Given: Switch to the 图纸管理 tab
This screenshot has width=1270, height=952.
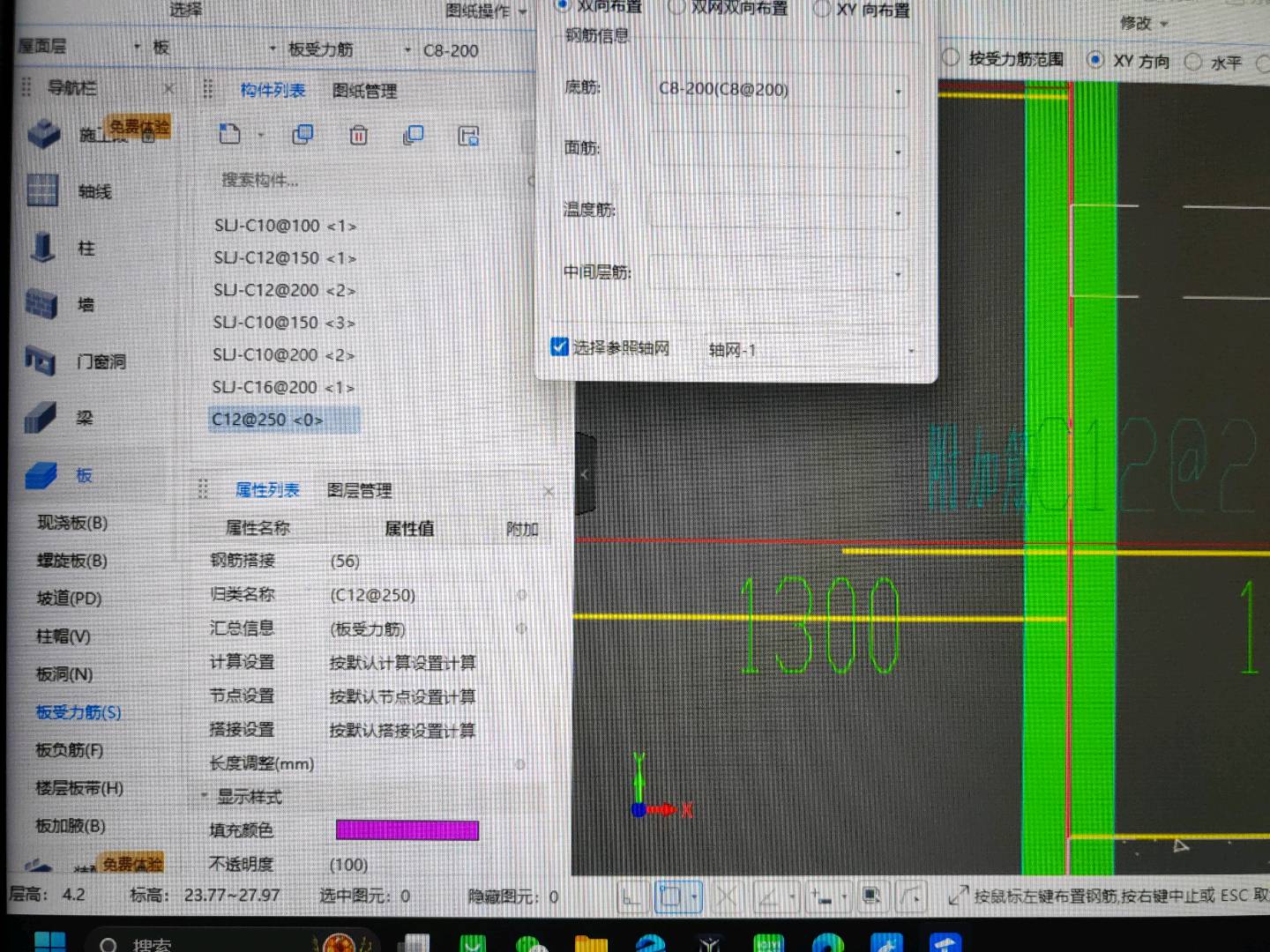Looking at the screenshot, I should 364,89.
